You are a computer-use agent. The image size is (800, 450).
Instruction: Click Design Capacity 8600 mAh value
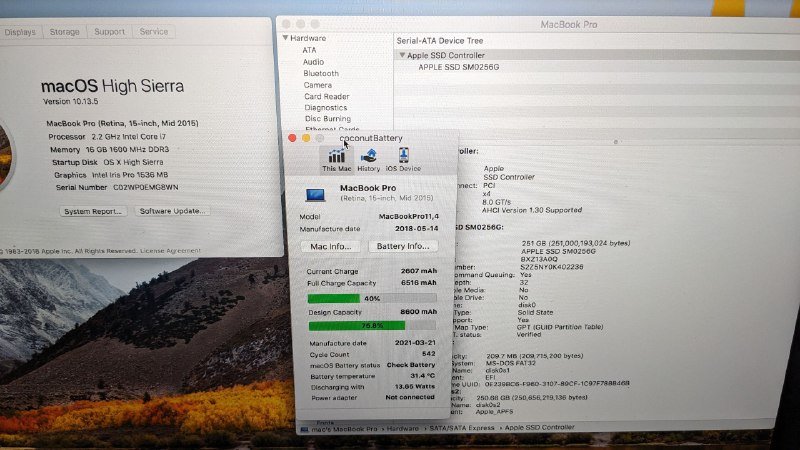click(x=418, y=312)
